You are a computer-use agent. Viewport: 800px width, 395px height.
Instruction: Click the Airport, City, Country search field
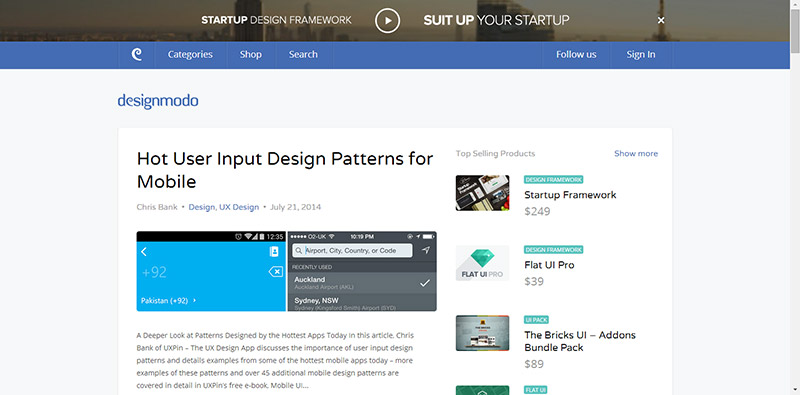point(352,251)
